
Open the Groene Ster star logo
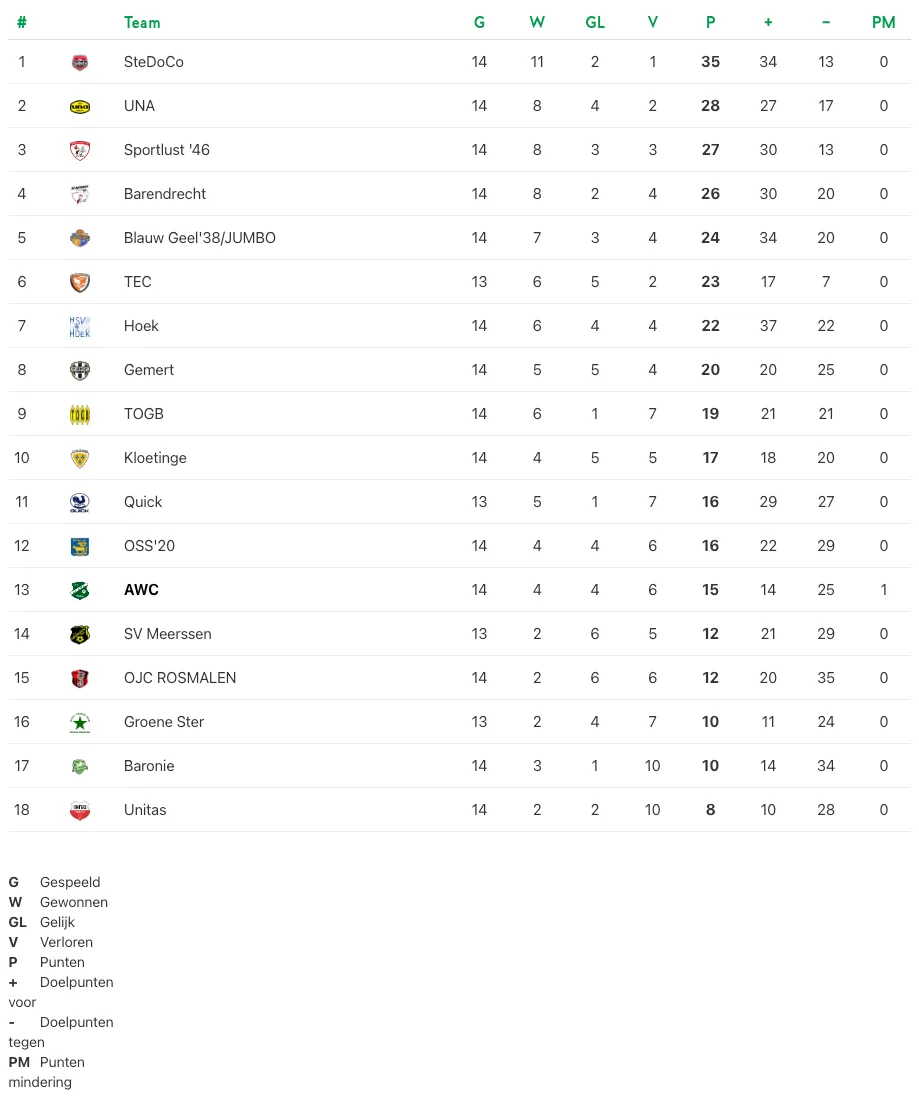coord(80,723)
